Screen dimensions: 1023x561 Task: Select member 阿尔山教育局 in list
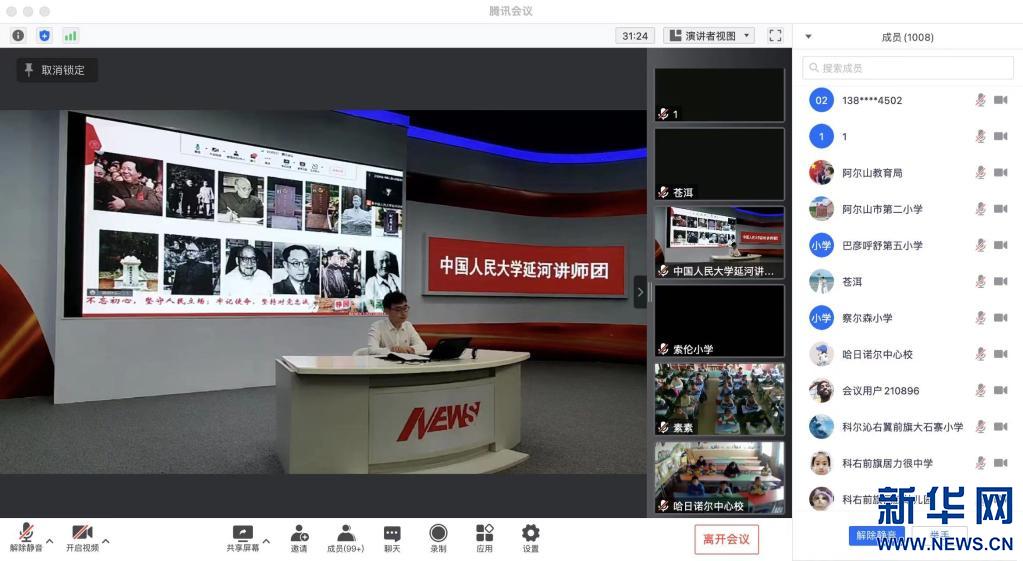coord(908,172)
